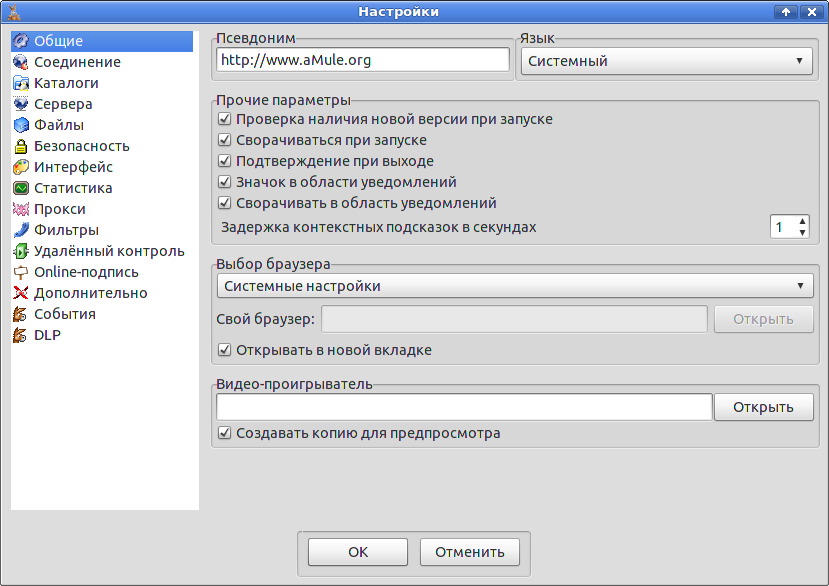Screen dimensions: 829x586
Task: Click the DLP icon
Action: [21, 335]
